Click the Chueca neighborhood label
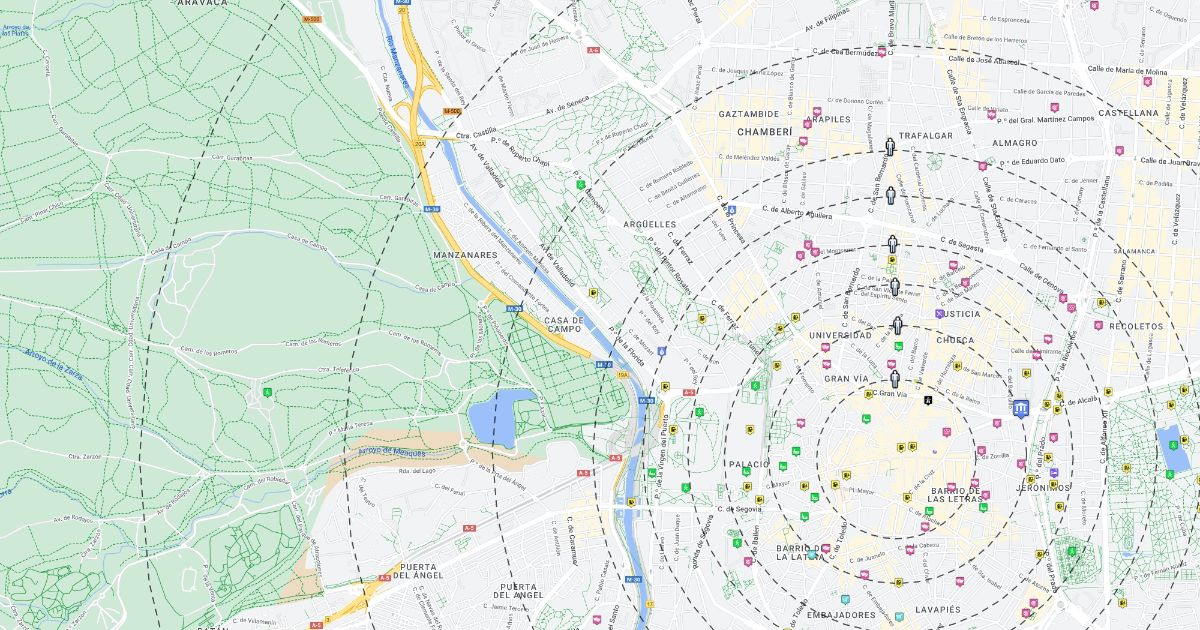 coord(956,340)
